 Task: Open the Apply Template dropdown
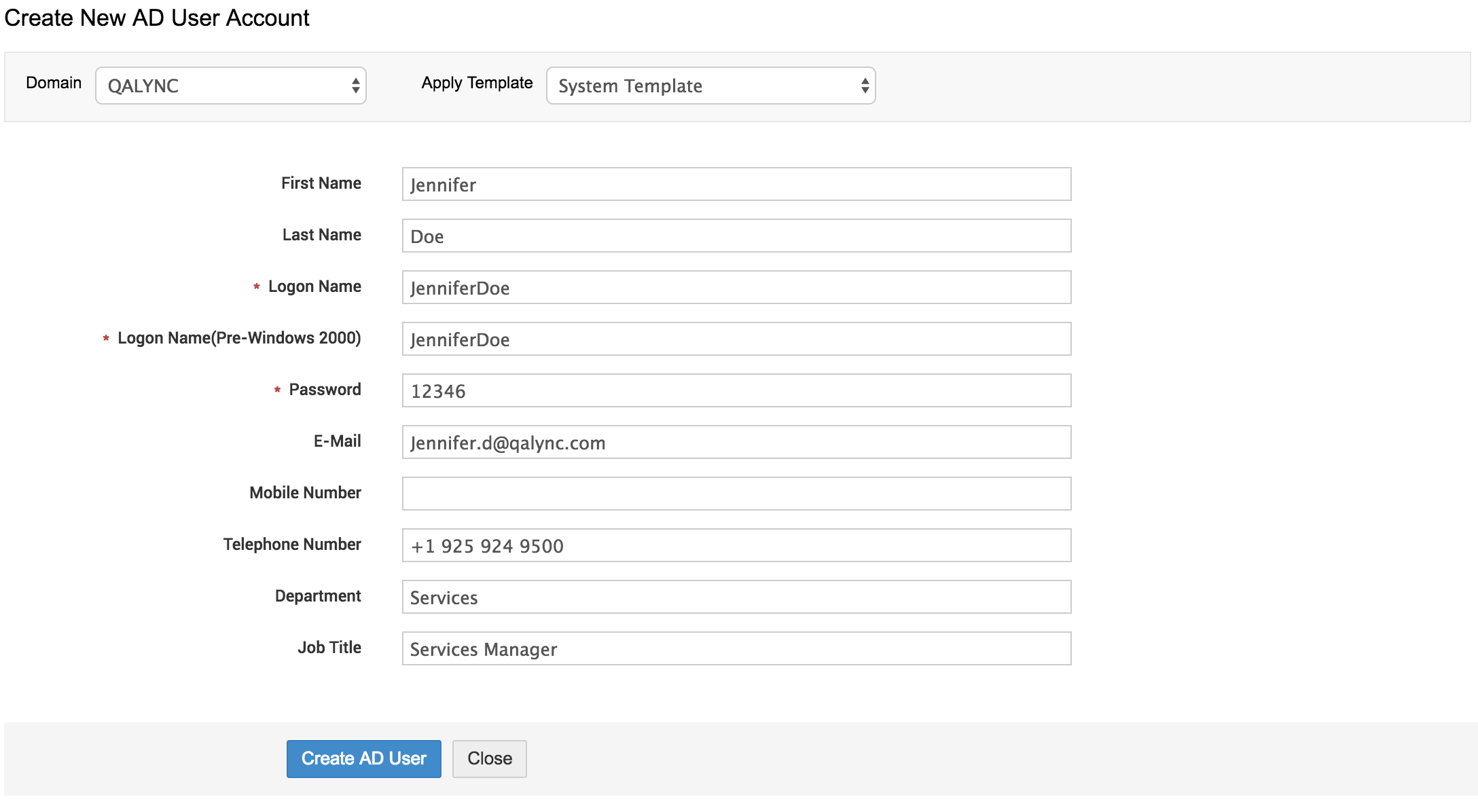tap(710, 86)
